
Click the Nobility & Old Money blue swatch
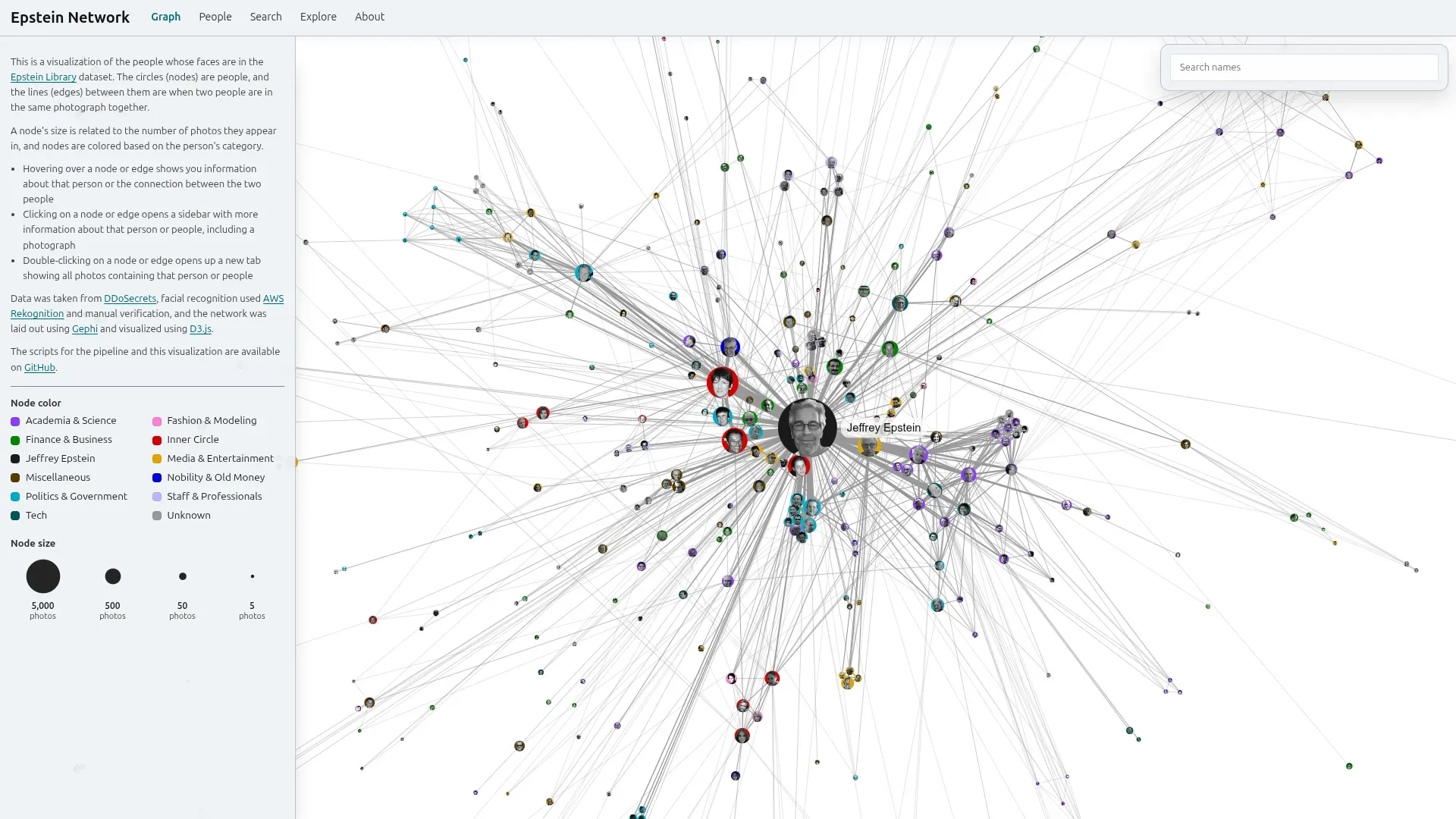157,478
